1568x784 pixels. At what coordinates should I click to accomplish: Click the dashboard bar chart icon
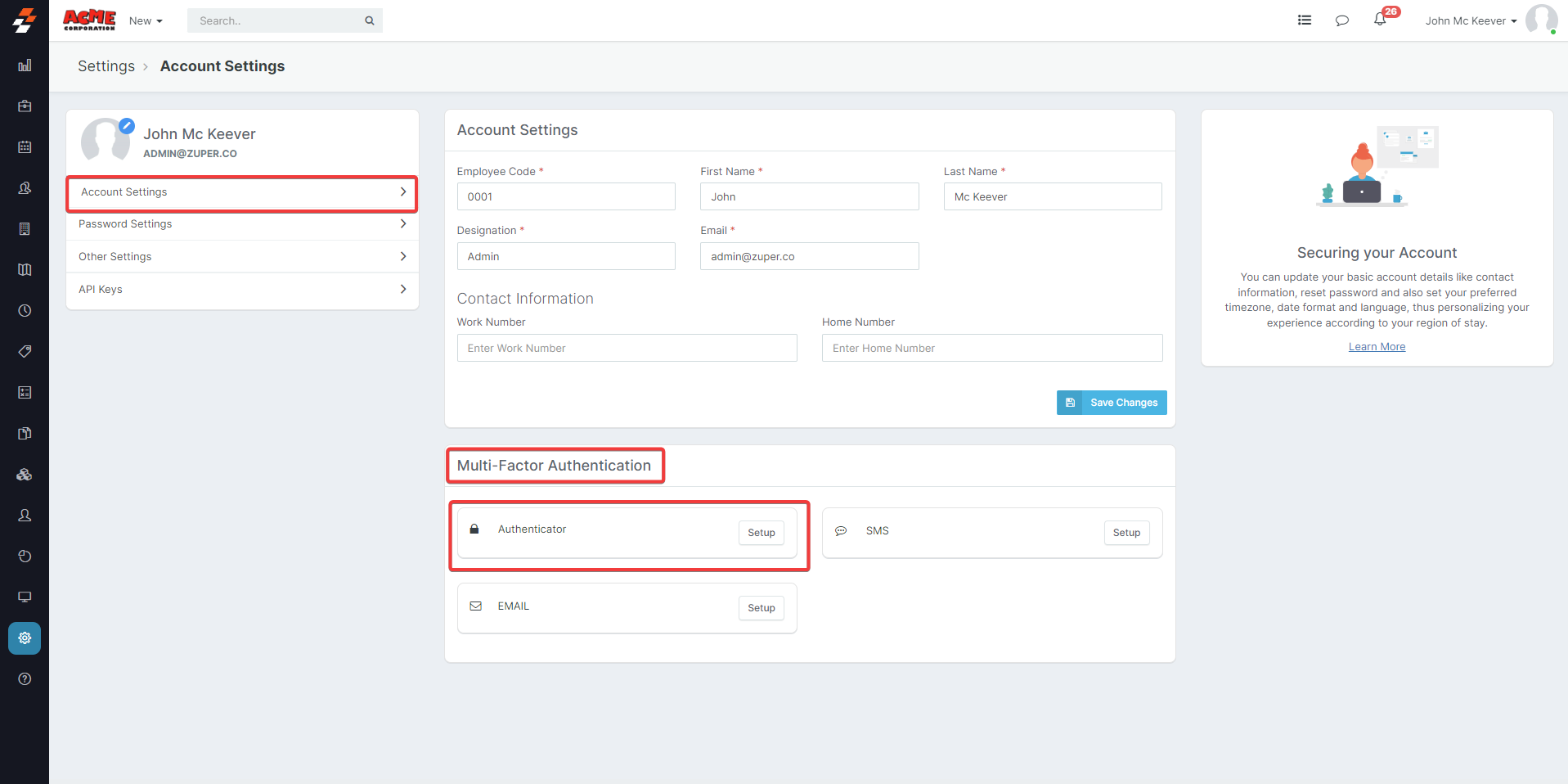(25, 65)
